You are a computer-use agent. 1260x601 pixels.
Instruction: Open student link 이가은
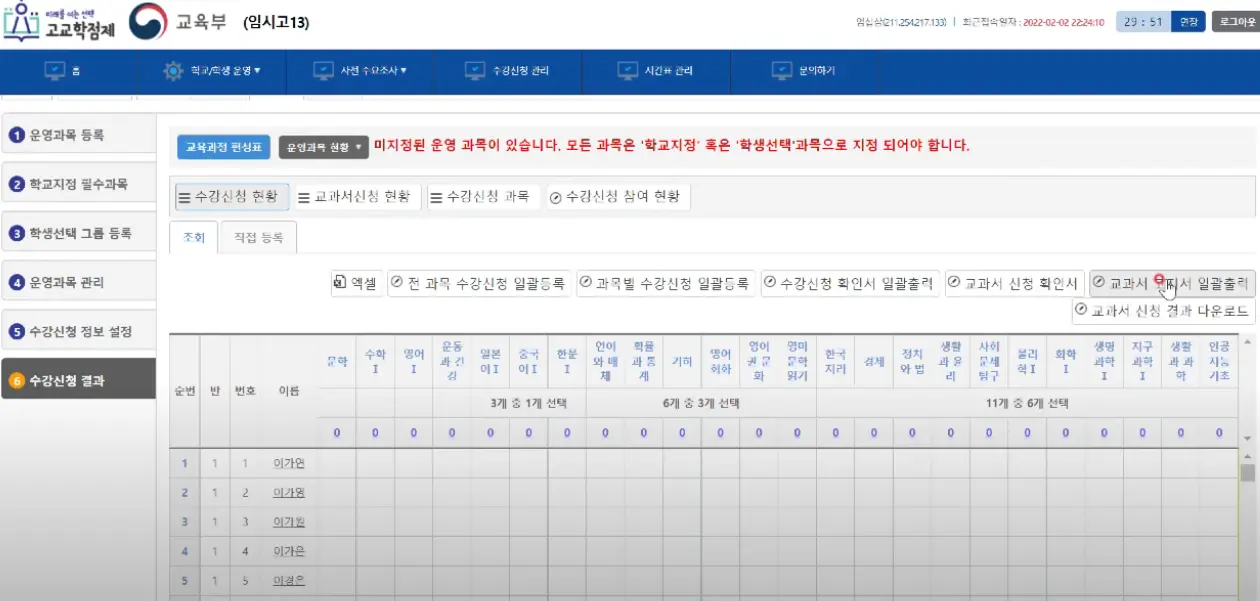[289, 551]
